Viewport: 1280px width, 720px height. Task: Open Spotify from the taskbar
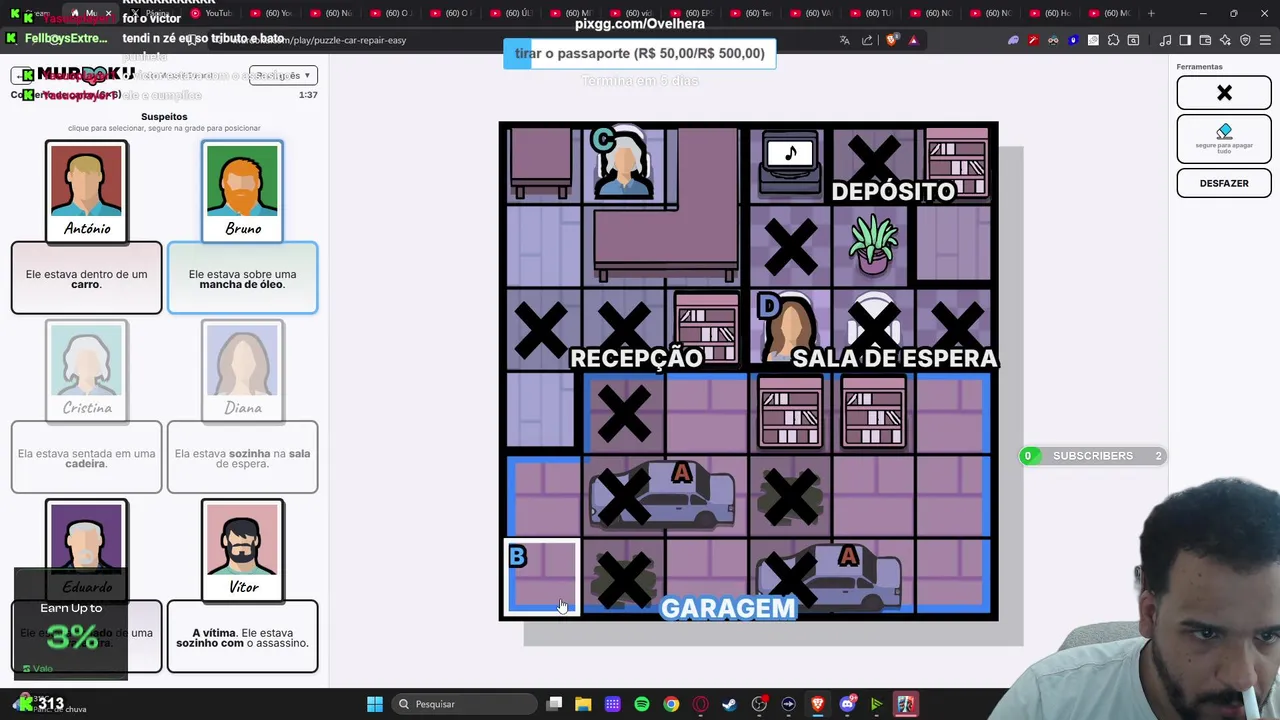point(642,704)
